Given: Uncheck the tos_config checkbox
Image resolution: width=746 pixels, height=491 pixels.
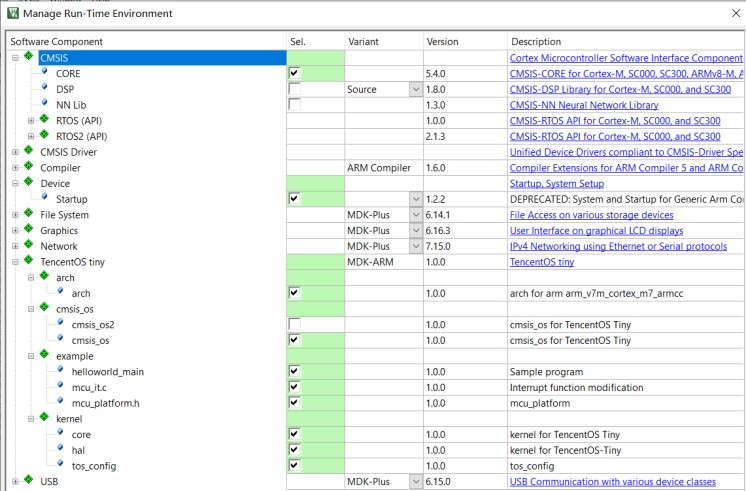Looking at the screenshot, I should pos(294,466).
